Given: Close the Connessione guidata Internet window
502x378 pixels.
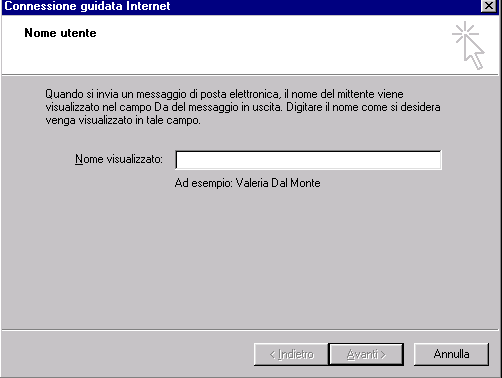Looking at the screenshot, I should point(489,6).
